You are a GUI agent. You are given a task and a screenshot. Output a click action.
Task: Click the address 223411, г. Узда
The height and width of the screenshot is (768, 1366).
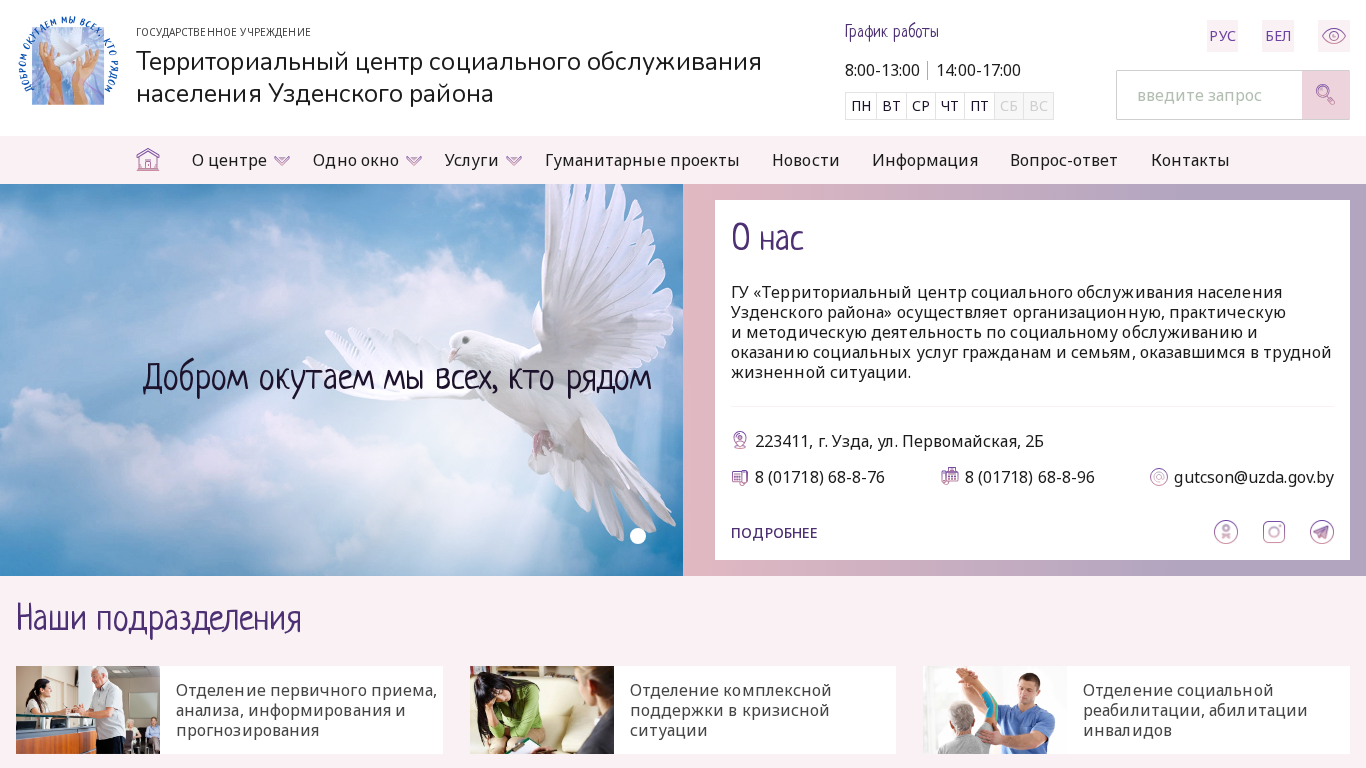(x=899, y=441)
